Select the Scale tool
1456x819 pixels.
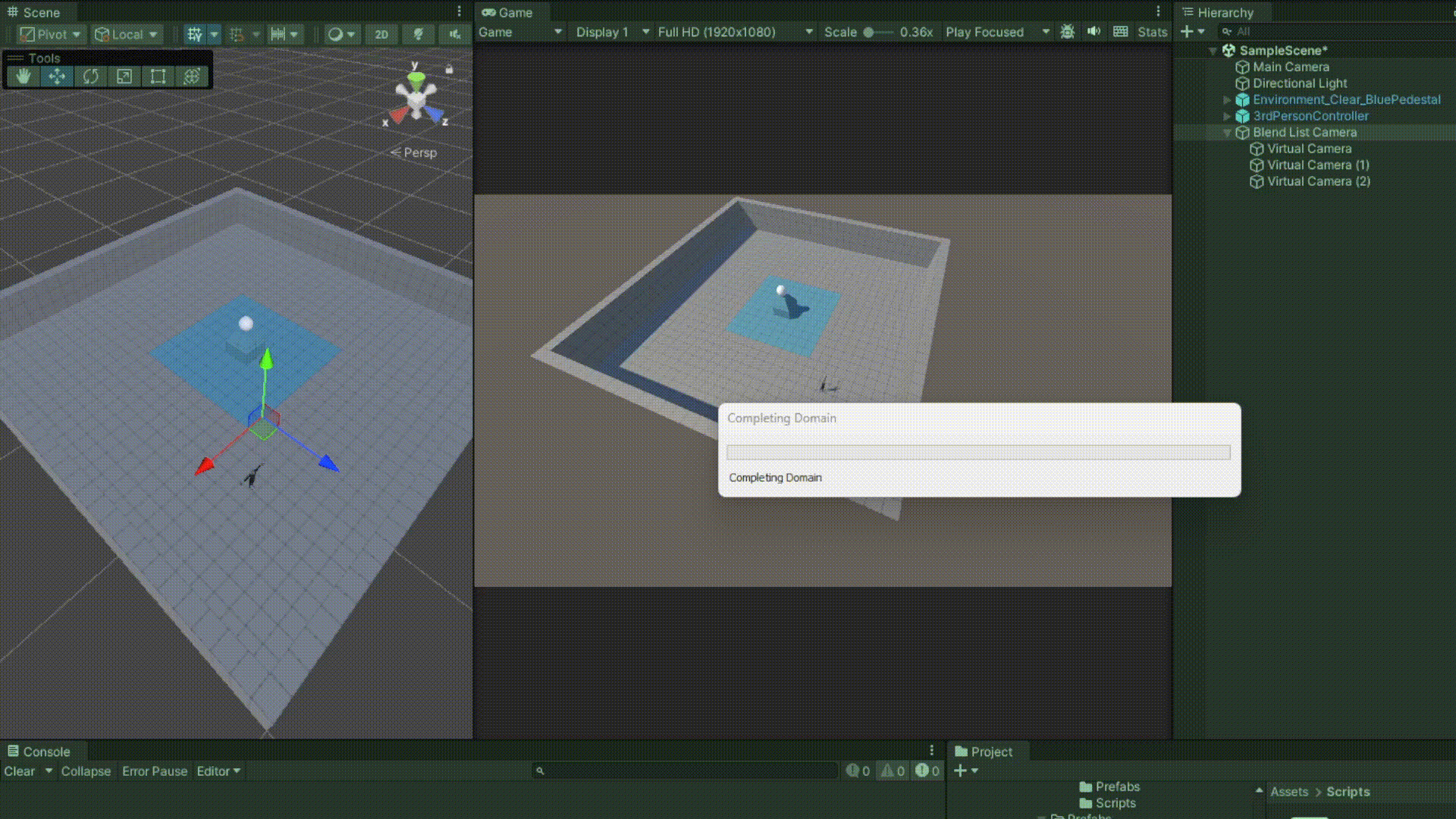pyautogui.click(x=124, y=76)
